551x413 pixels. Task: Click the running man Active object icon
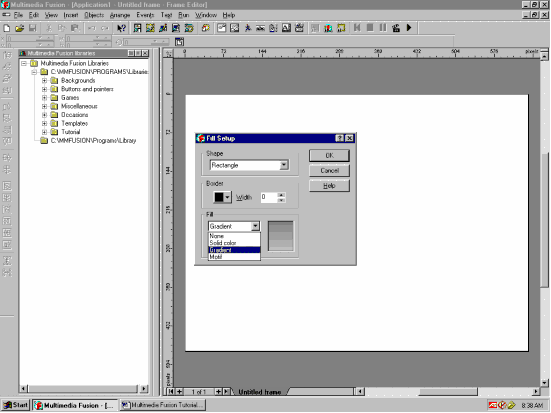[248, 28]
